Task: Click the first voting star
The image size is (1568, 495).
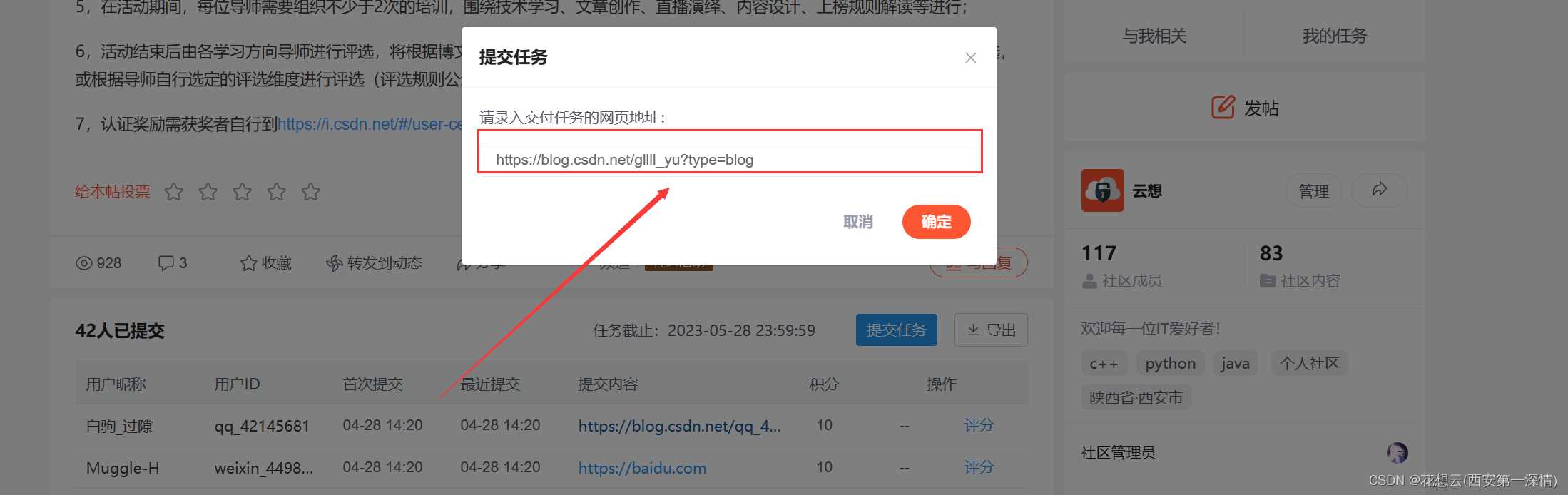Action: (173, 192)
